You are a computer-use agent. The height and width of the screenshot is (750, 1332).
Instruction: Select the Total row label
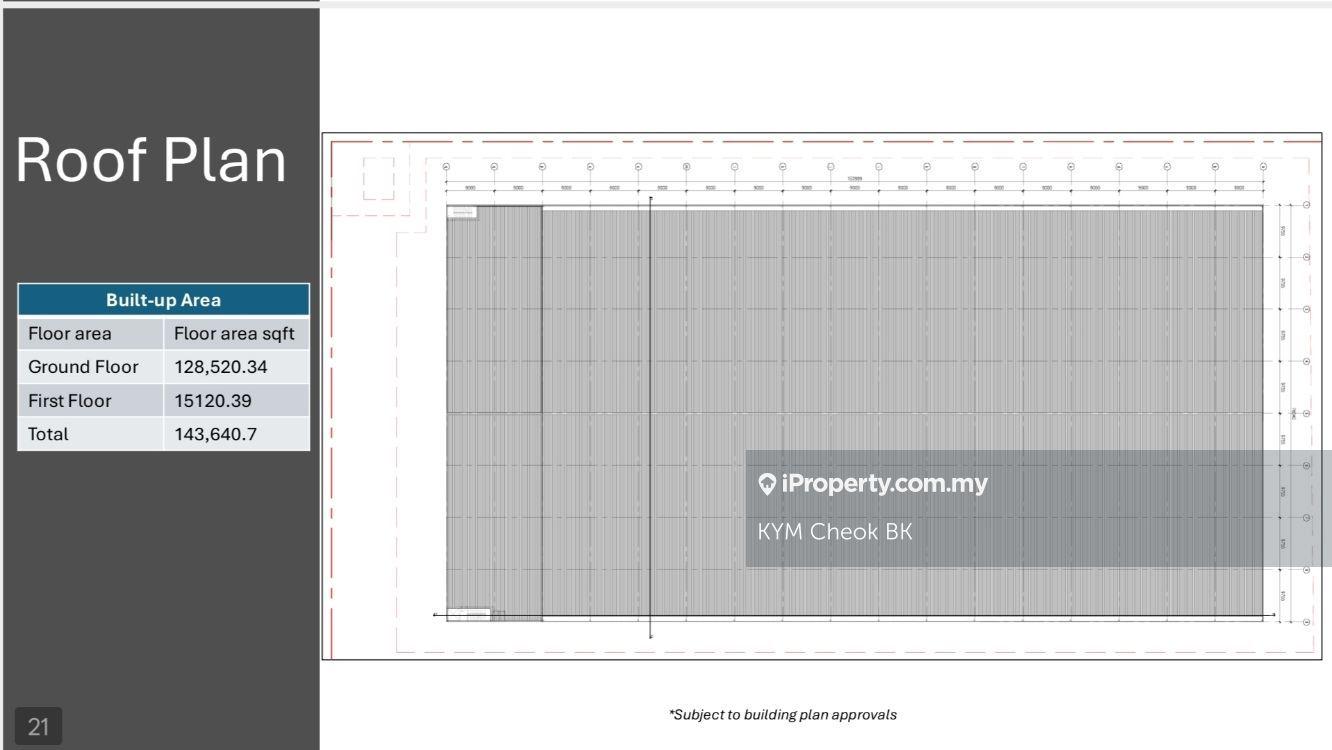[48, 434]
